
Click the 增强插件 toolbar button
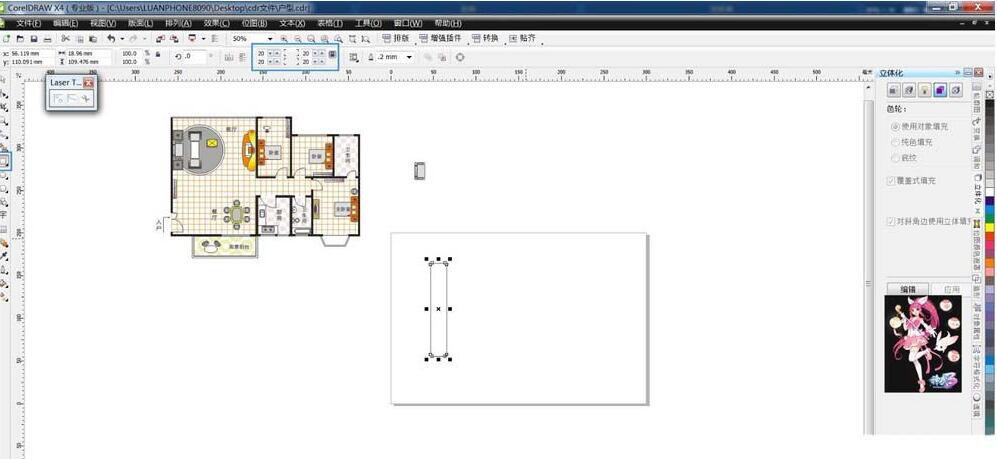click(x=440, y=39)
